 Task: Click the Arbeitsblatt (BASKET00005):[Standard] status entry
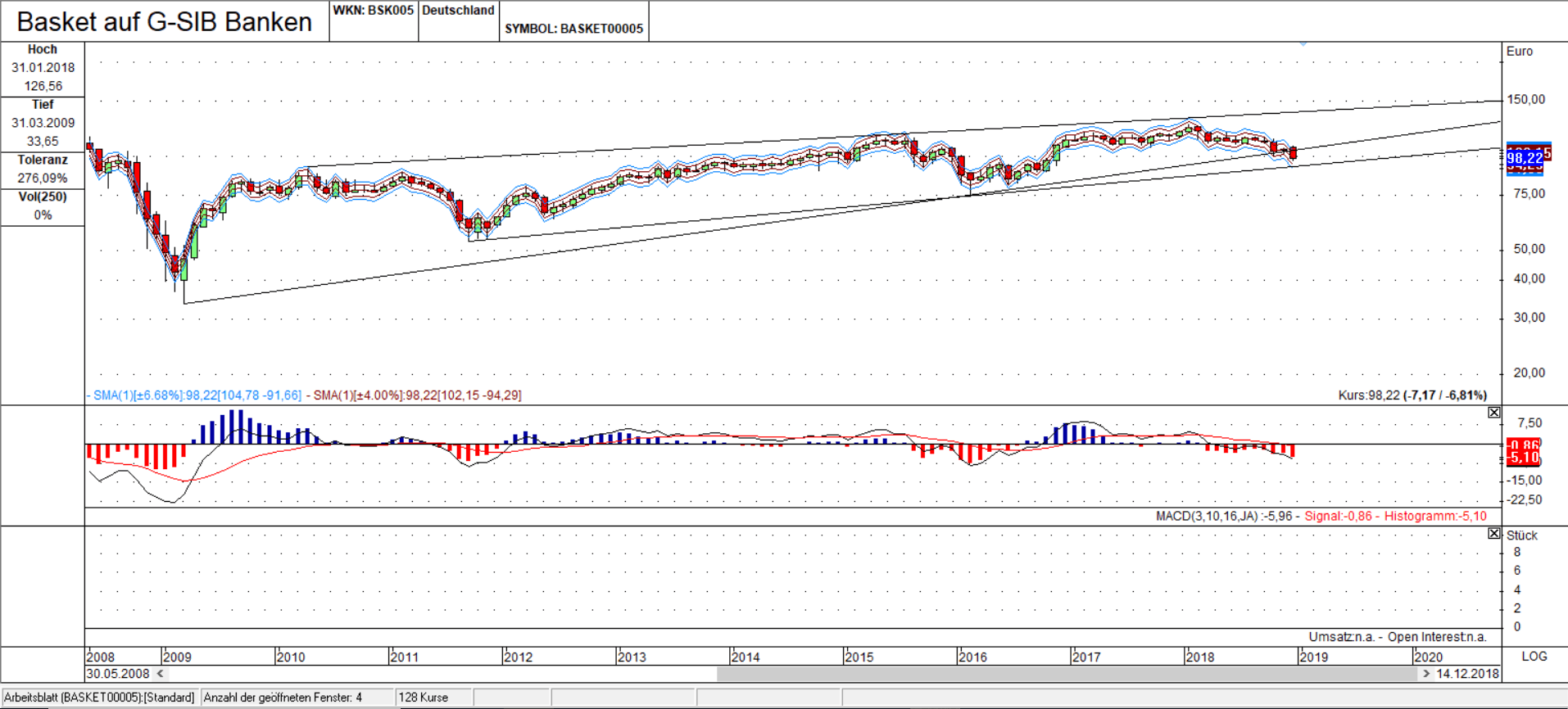point(99,698)
